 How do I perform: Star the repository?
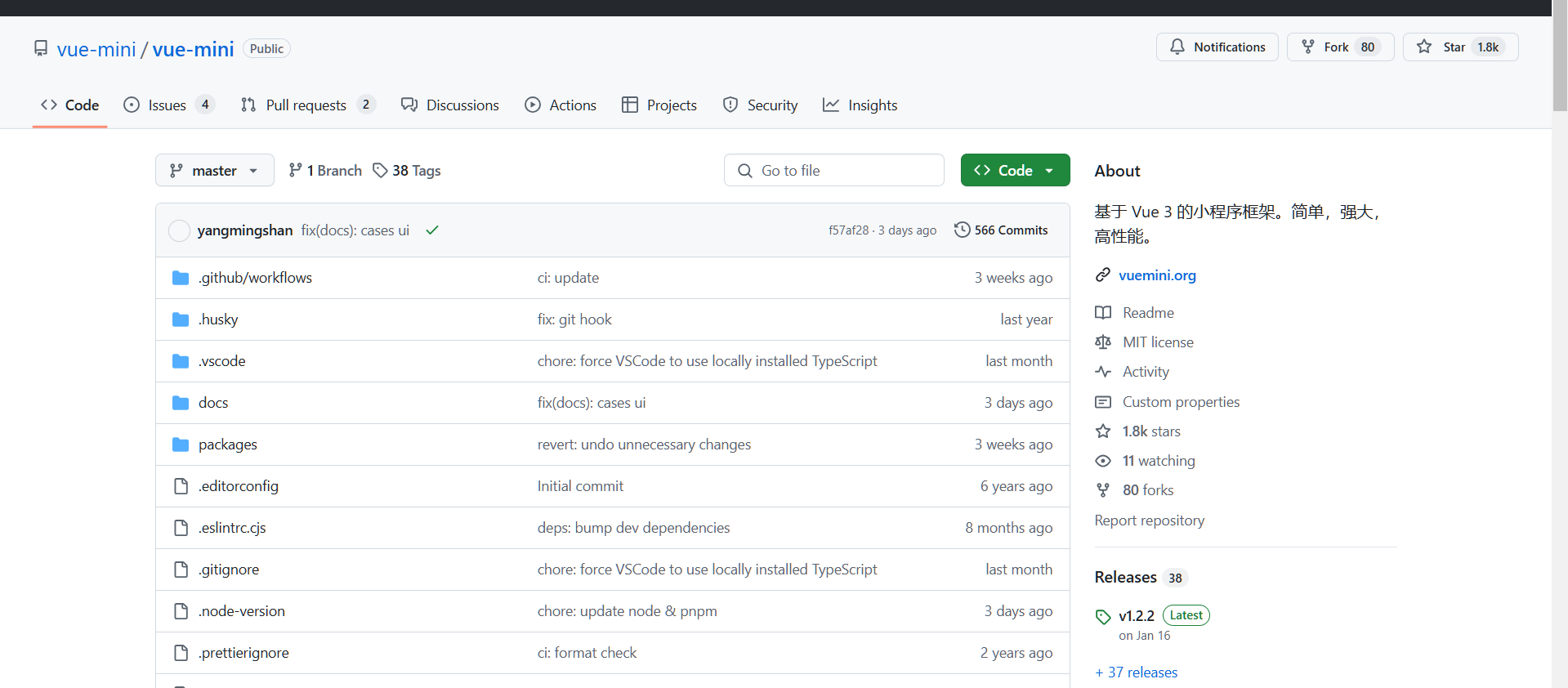pos(1460,47)
